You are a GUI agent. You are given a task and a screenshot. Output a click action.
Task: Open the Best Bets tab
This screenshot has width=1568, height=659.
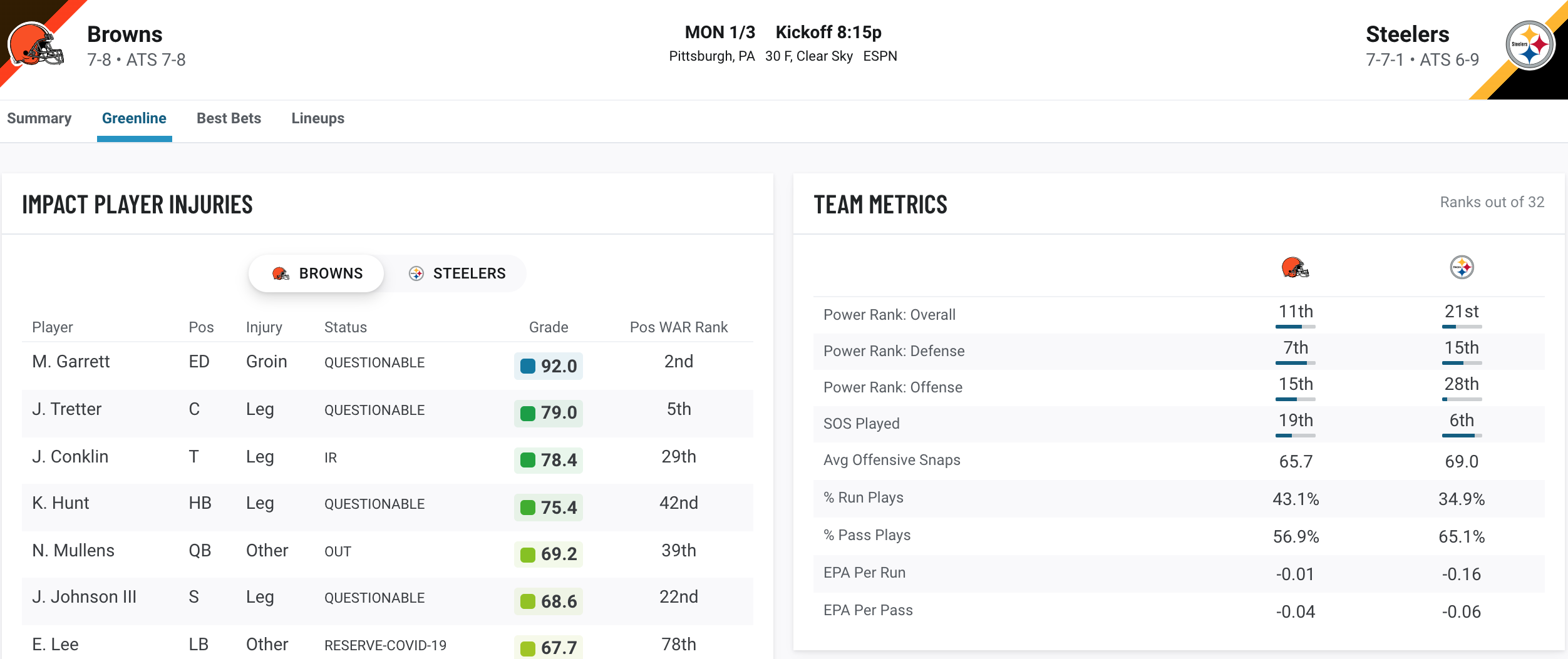(229, 118)
